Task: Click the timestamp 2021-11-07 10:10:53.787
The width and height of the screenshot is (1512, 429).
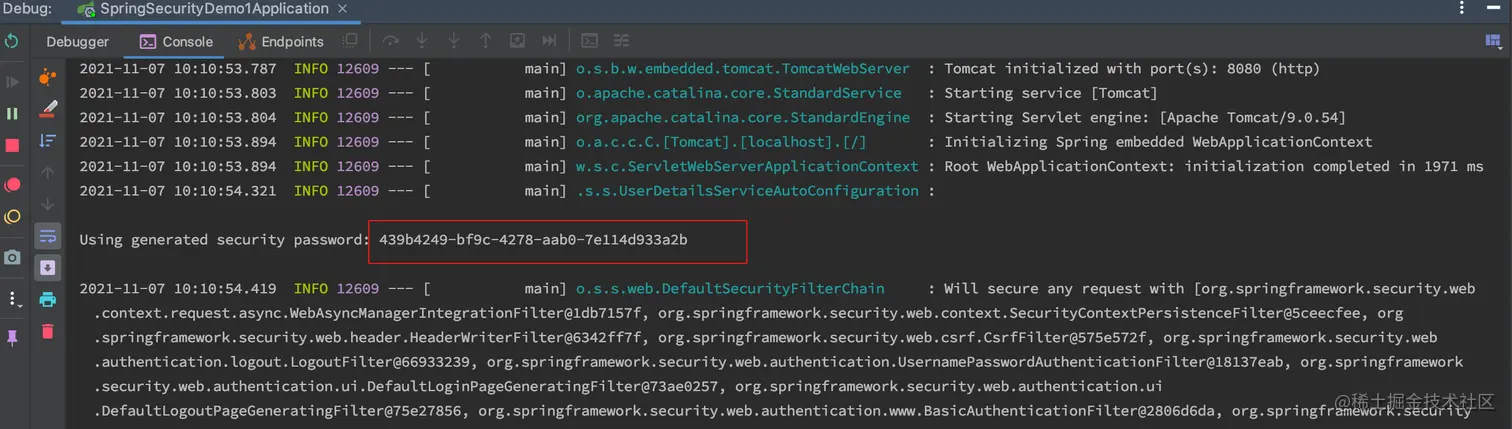Action: point(178,69)
